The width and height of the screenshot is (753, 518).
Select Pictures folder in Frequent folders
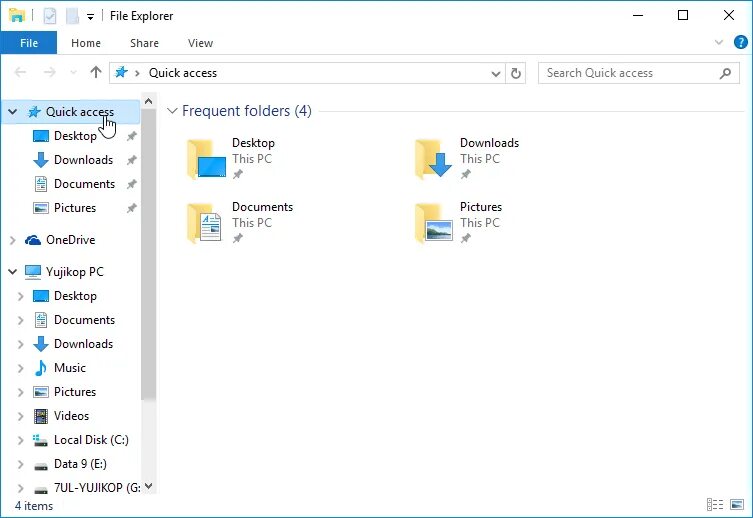pyautogui.click(x=458, y=222)
